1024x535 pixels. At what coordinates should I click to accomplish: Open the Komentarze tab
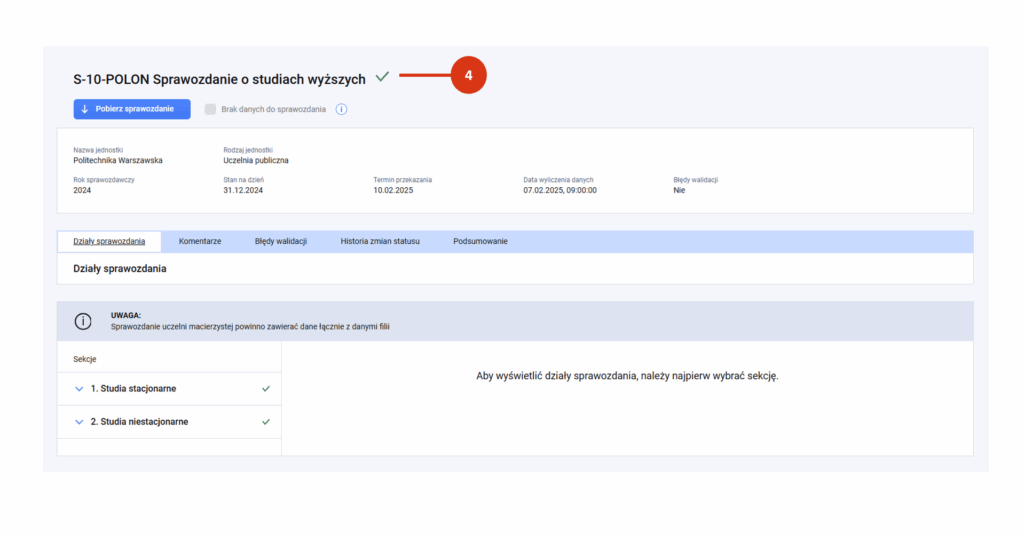[x=200, y=241]
